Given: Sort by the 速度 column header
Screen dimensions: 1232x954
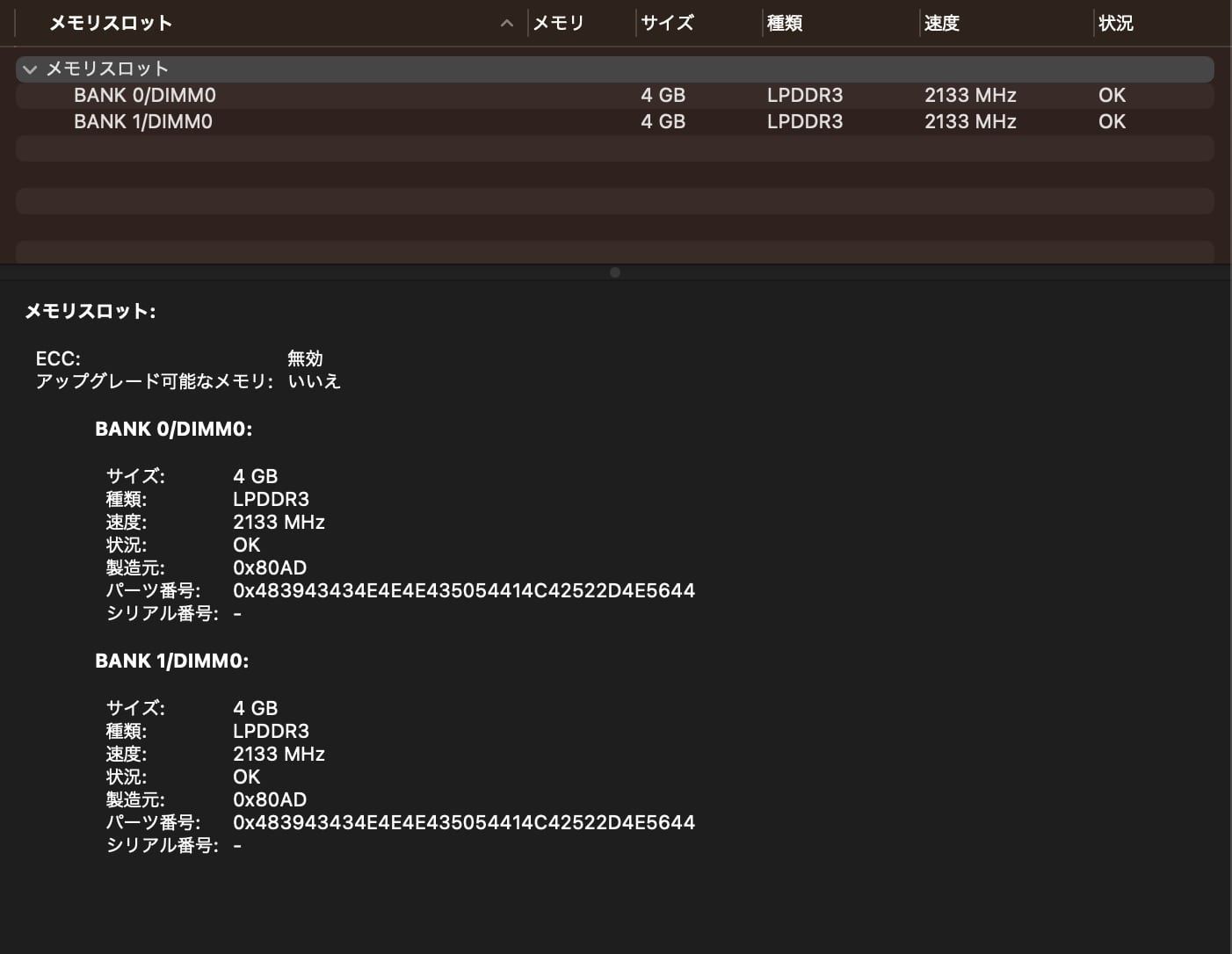Looking at the screenshot, I should pyautogui.click(x=942, y=24).
